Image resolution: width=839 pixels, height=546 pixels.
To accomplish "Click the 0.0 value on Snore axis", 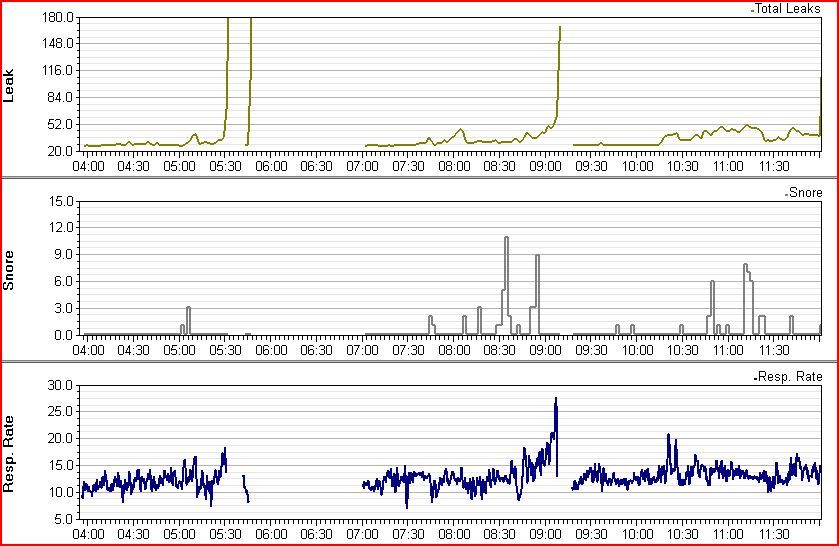I will pos(64,335).
